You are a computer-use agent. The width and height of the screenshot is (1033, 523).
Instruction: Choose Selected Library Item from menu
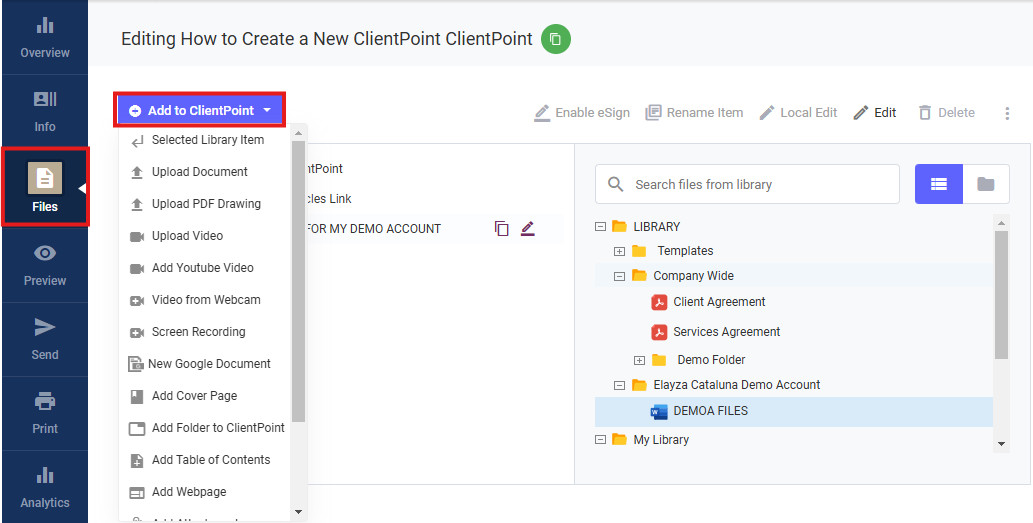(205, 140)
